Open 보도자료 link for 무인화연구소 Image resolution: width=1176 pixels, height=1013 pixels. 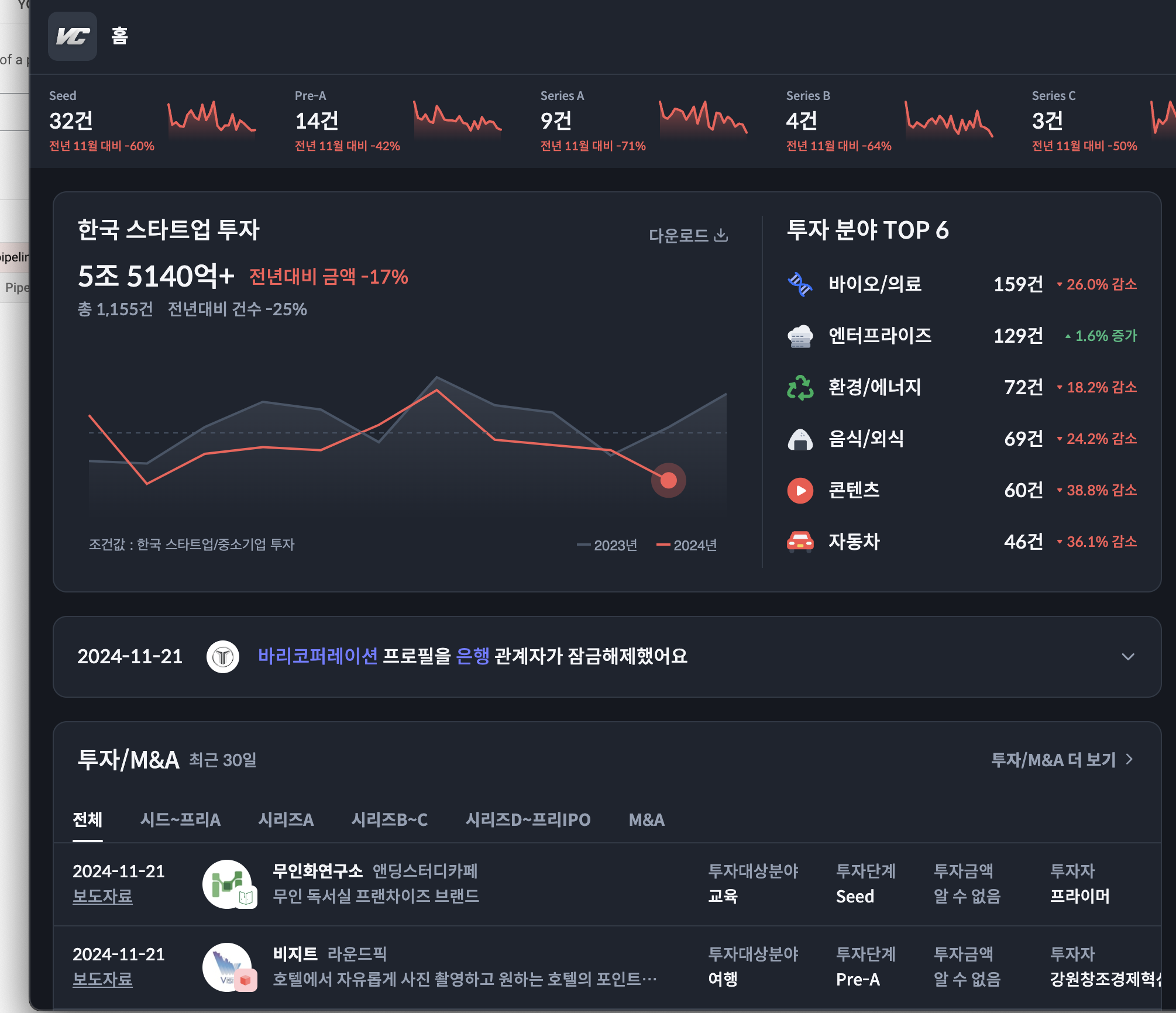pyautogui.click(x=102, y=897)
